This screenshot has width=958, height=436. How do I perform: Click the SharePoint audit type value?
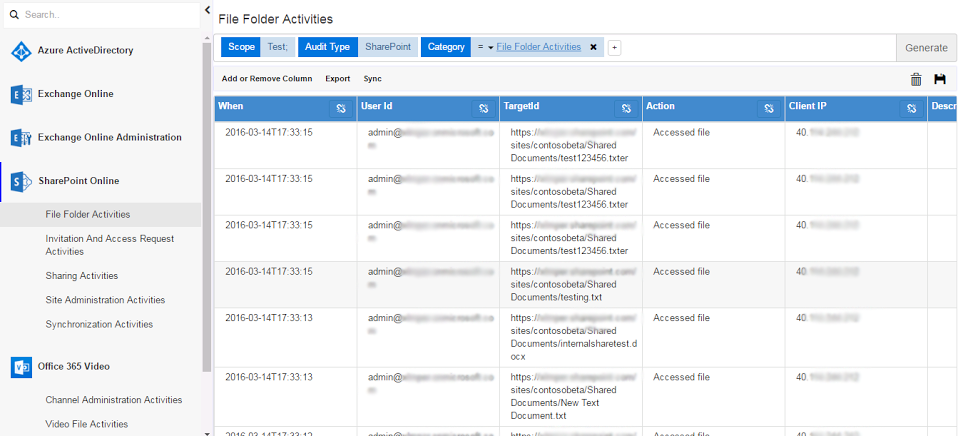(388, 47)
